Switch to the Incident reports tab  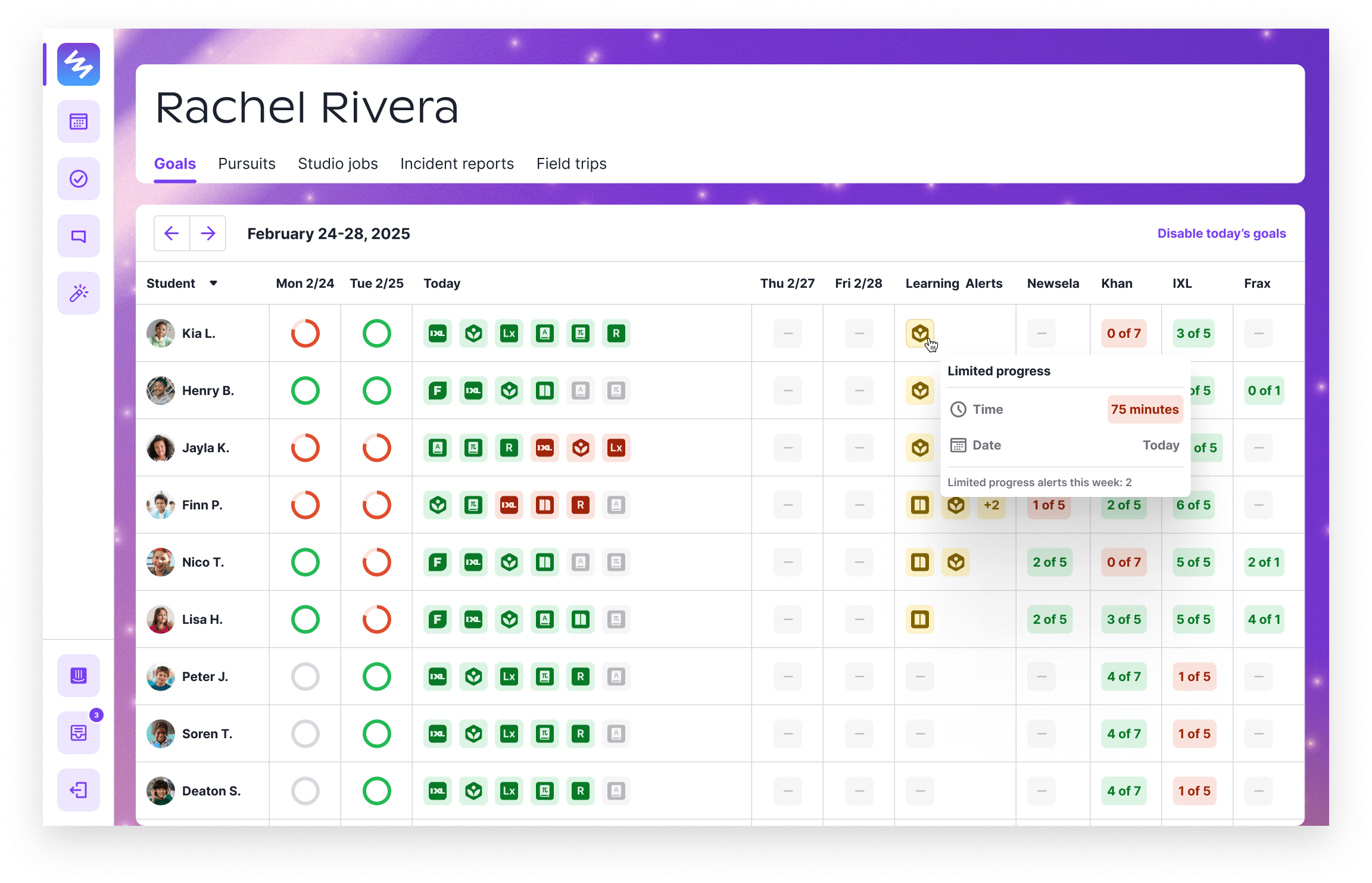[457, 164]
